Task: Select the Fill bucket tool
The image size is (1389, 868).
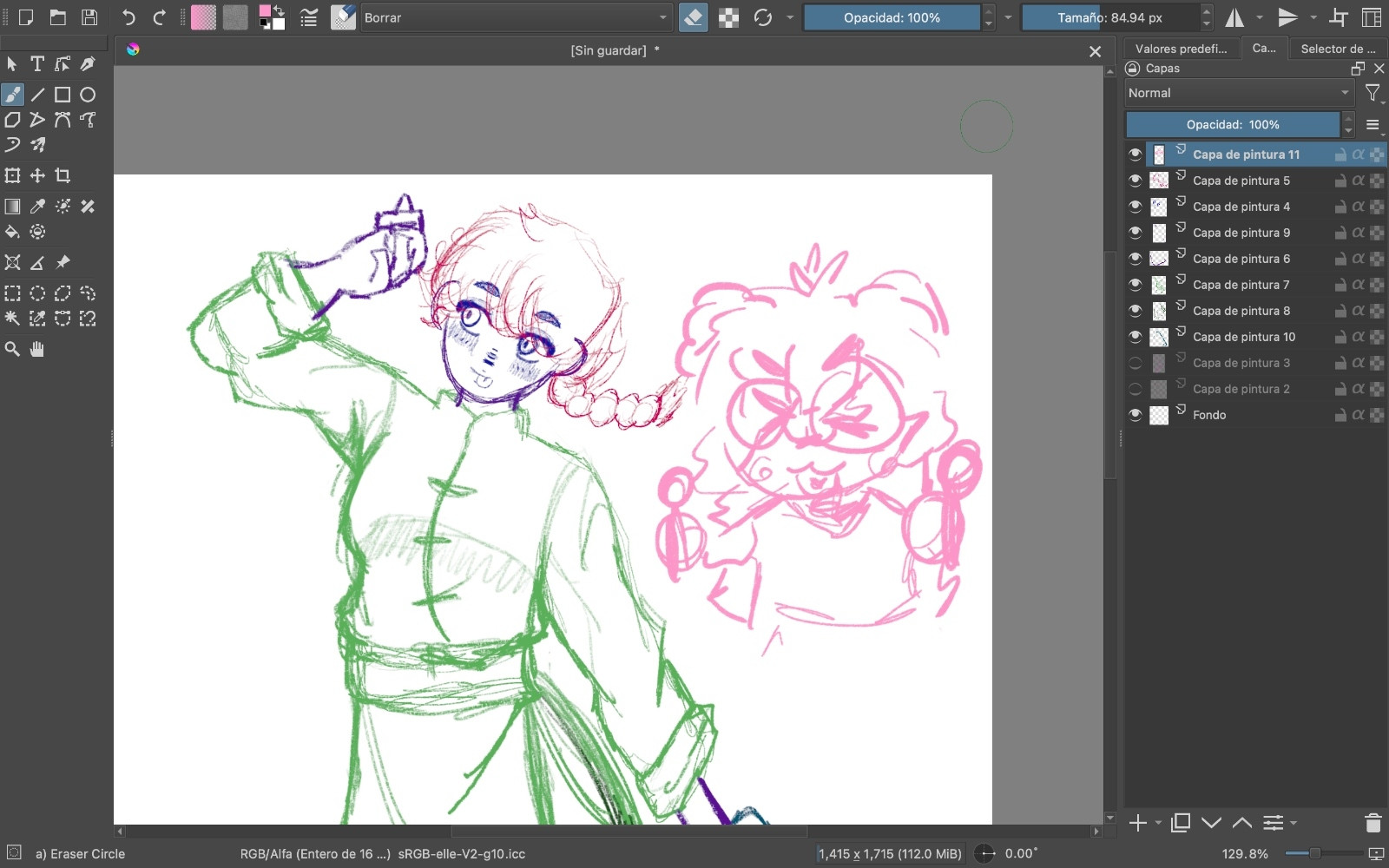Action: (x=12, y=232)
